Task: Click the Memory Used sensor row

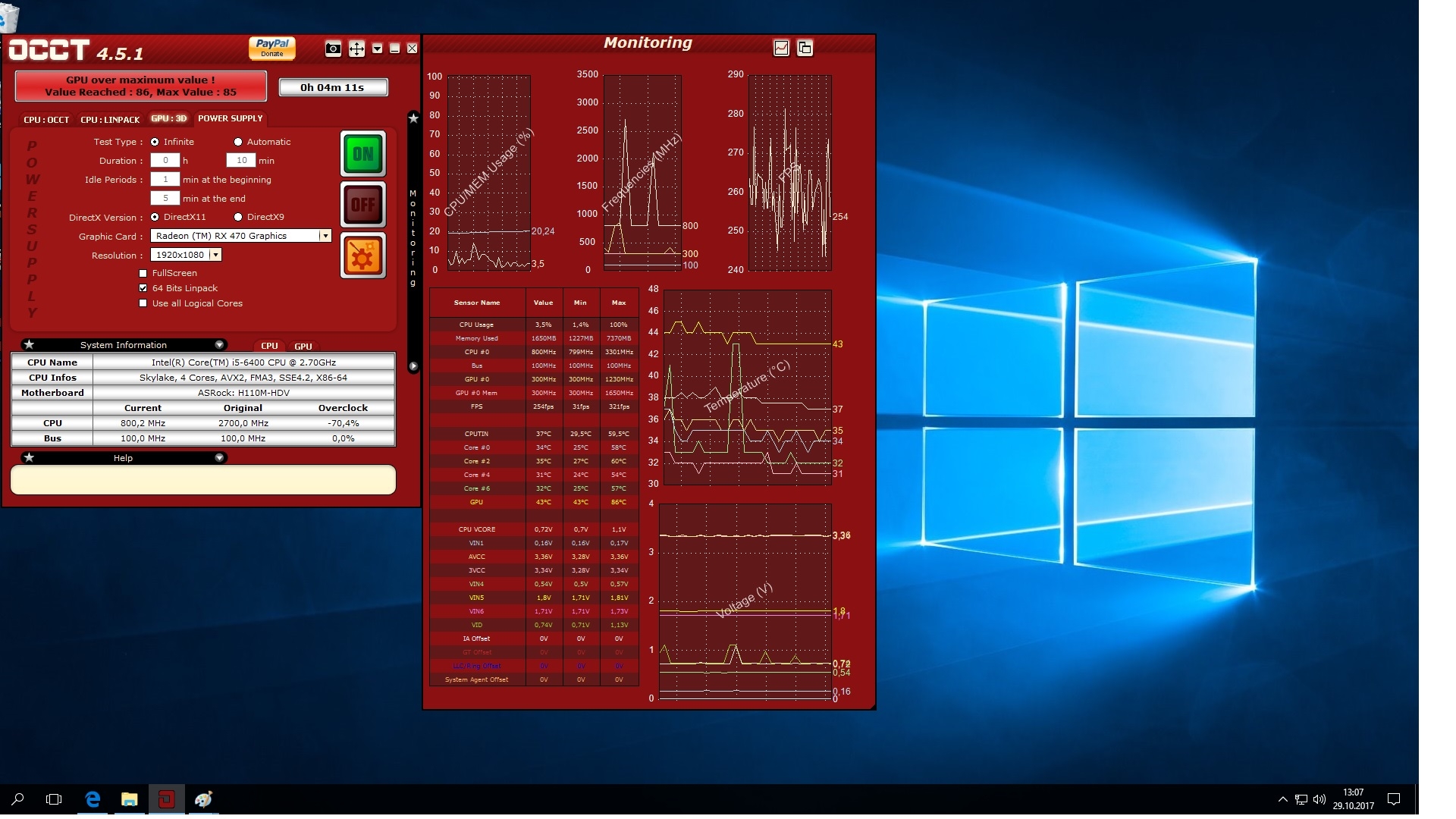Action: (534, 338)
